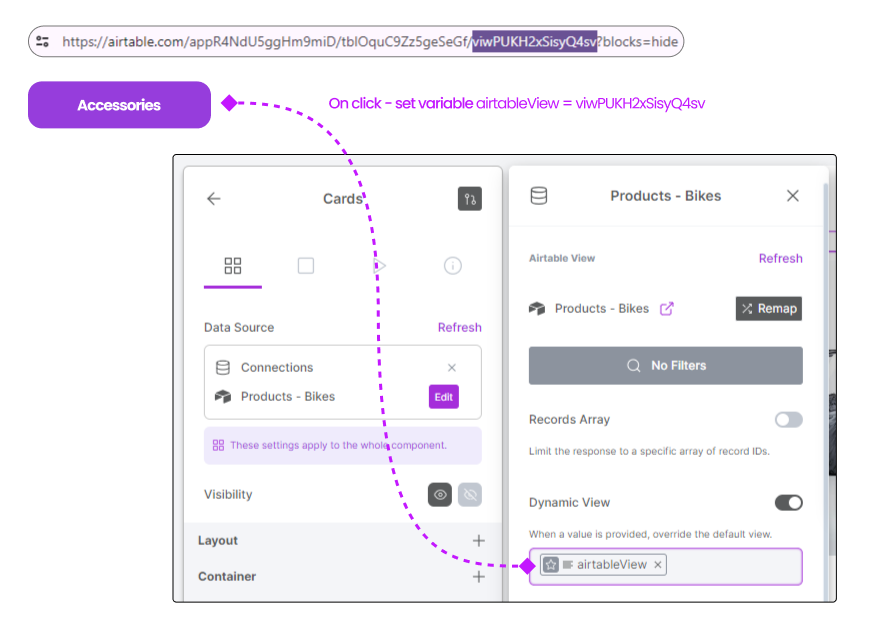
Task: Go back with the Cards panel arrow
Action: pos(214,199)
